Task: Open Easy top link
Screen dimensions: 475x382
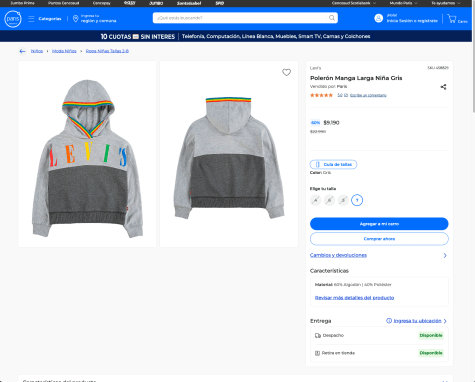Action: (x=129, y=3)
